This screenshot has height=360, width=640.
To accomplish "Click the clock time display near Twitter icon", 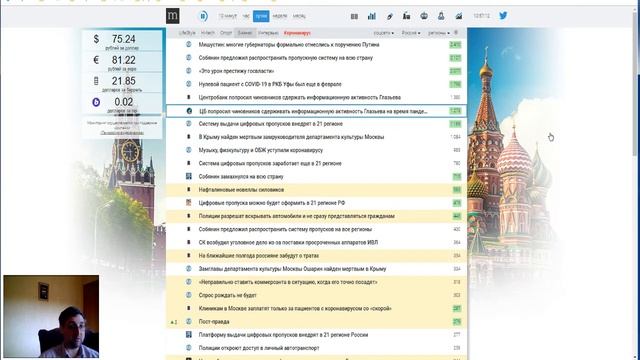I will pos(481,16).
